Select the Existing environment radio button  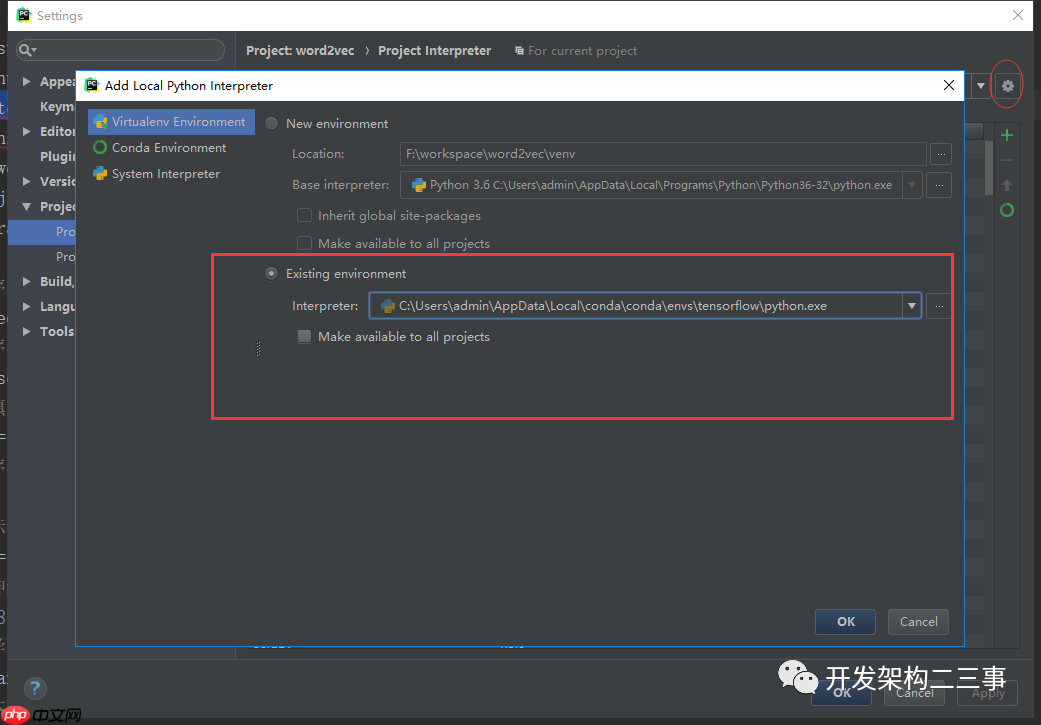click(272, 274)
